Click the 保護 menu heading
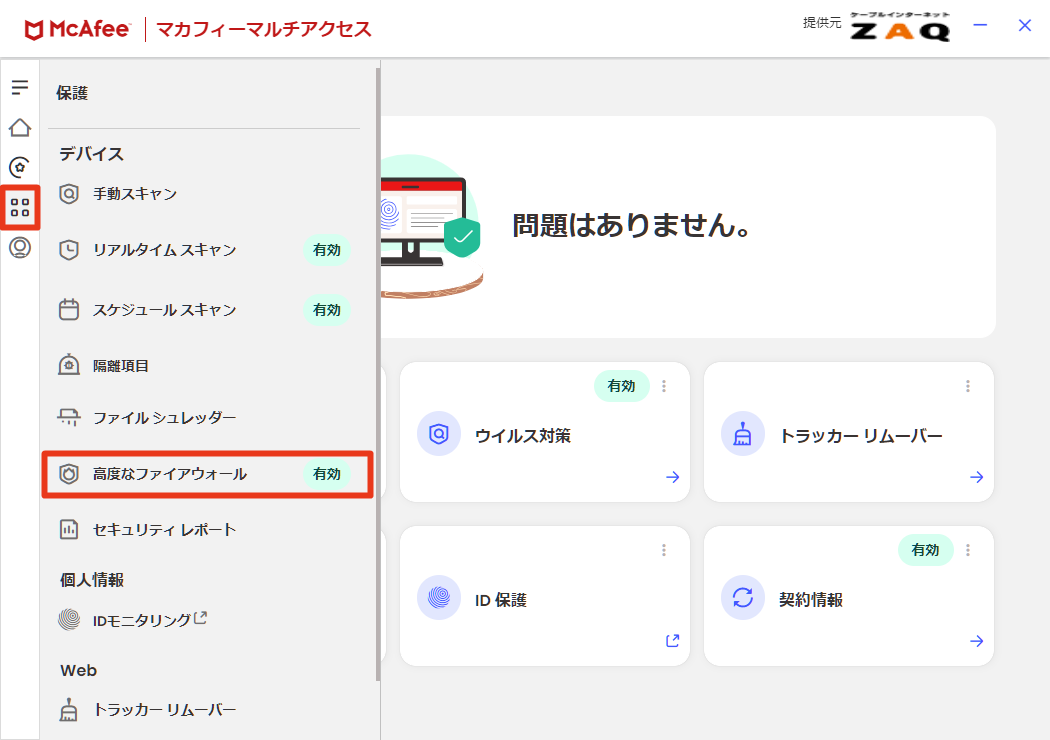 click(72, 93)
